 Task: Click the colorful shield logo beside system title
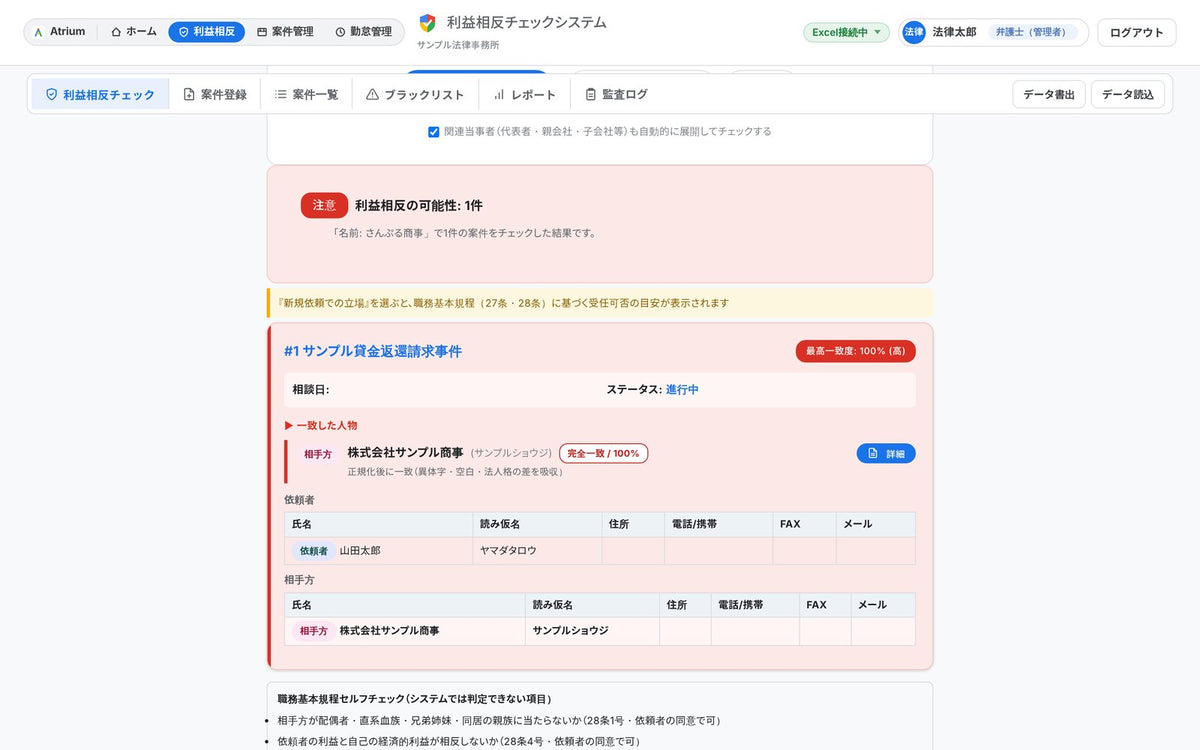click(427, 23)
